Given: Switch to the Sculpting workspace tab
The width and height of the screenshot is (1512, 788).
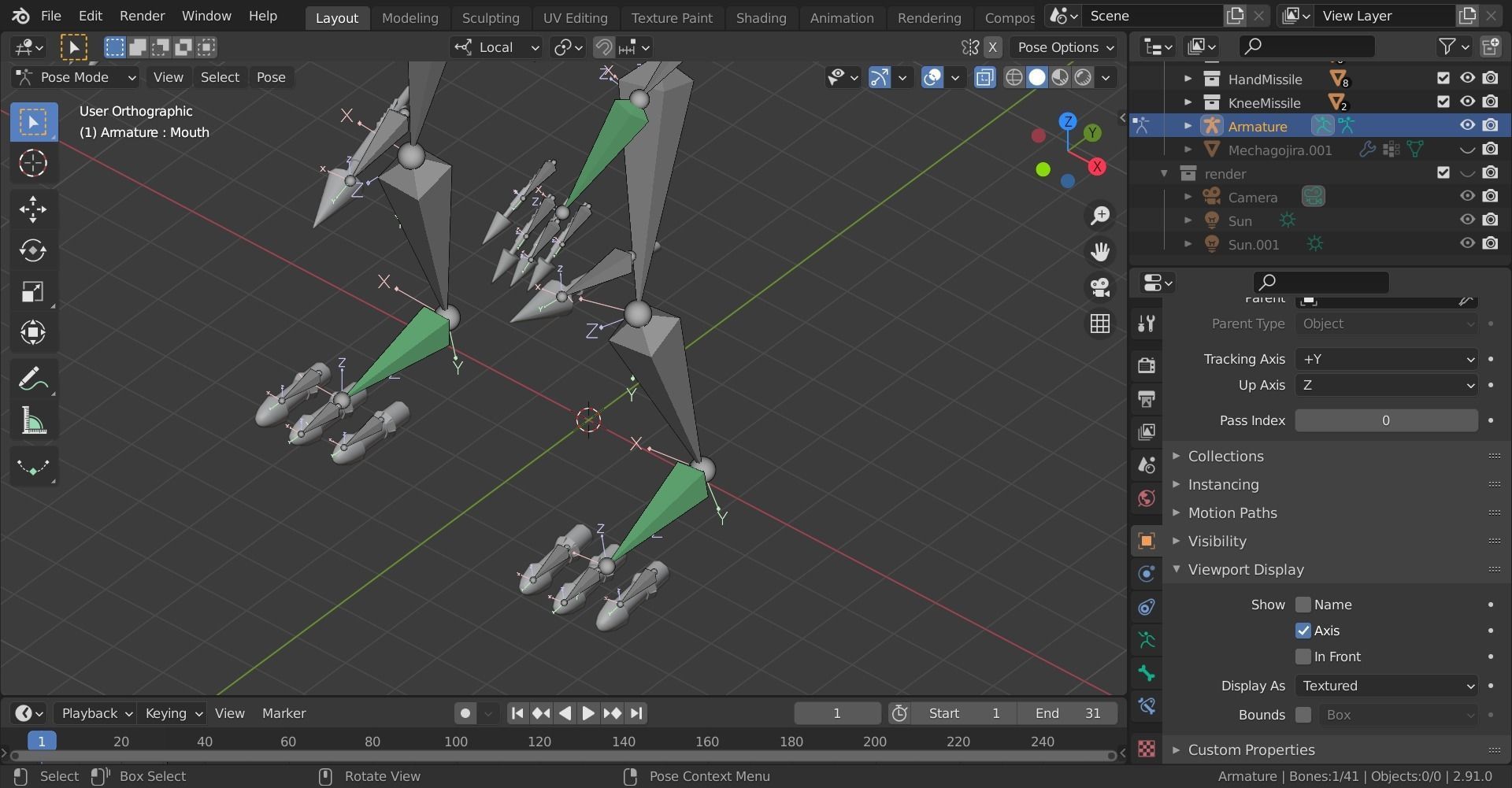Looking at the screenshot, I should pos(491,17).
